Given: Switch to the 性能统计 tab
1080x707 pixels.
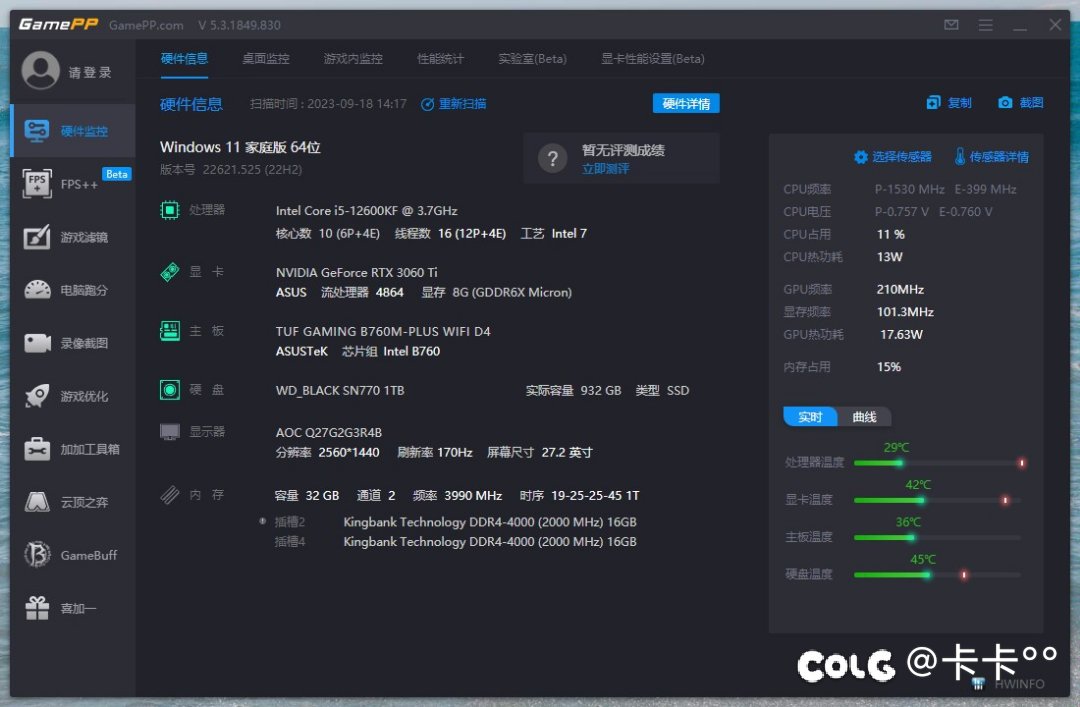Looking at the screenshot, I should [441, 59].
